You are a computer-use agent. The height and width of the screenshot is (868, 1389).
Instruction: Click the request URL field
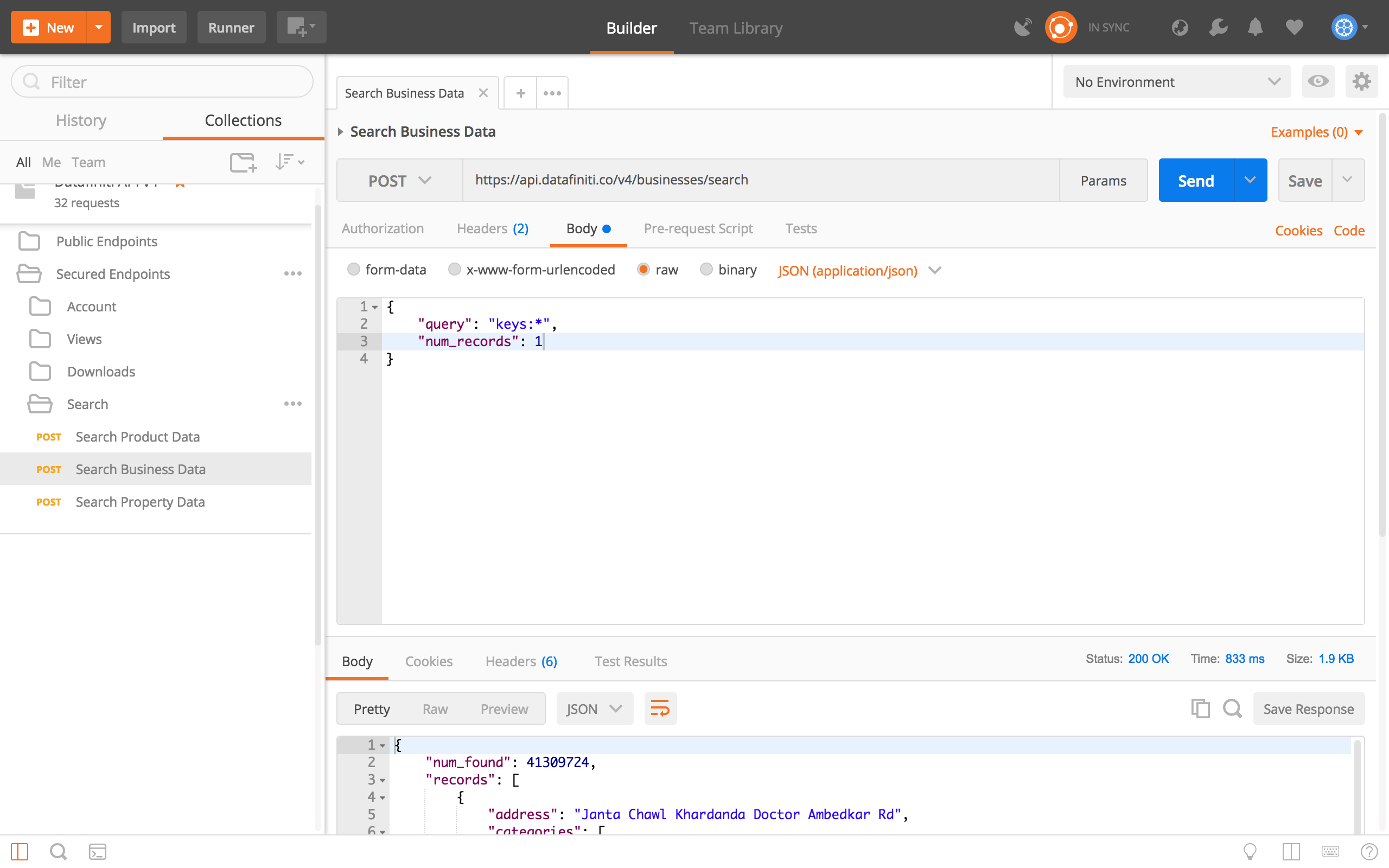[761, 180]
